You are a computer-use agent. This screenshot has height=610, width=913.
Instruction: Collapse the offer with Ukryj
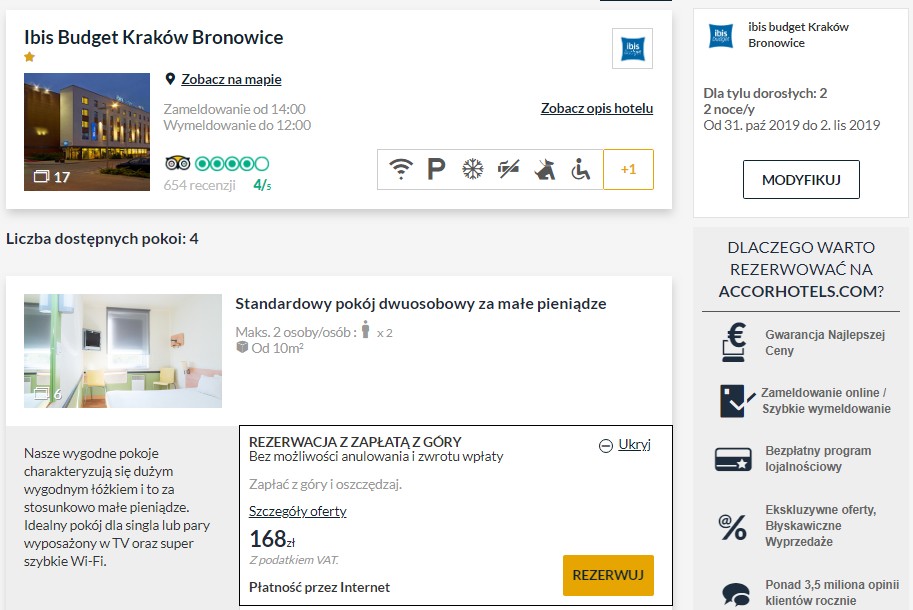tap(625, 445)
